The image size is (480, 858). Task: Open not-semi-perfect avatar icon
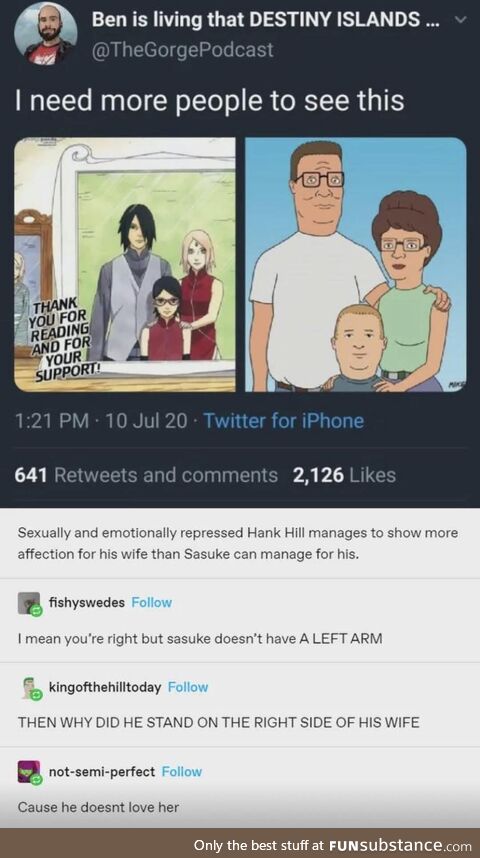point(29,772)
